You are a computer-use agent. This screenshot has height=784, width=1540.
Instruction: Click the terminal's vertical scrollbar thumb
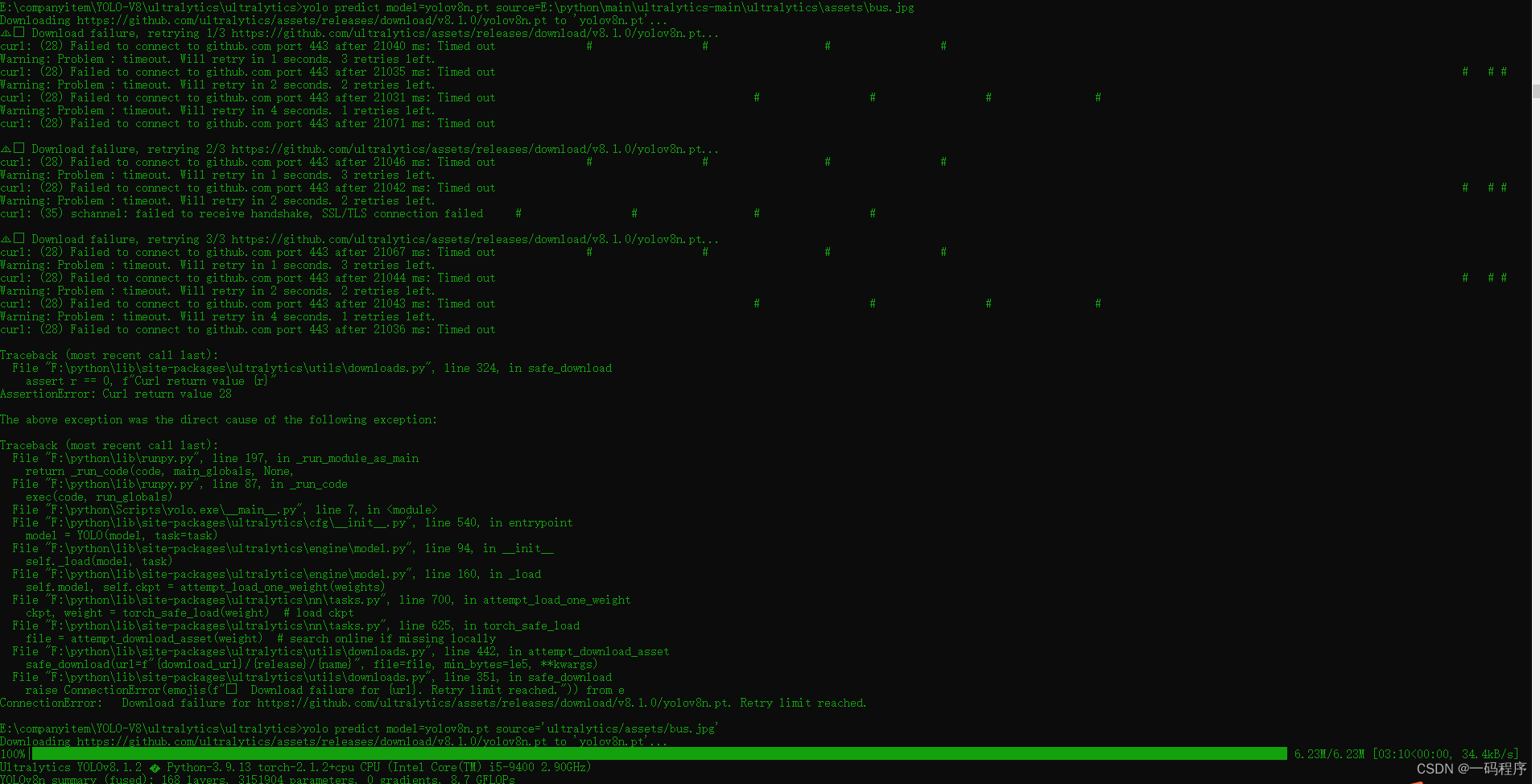pyautogui.click(x=1536, y=91)
